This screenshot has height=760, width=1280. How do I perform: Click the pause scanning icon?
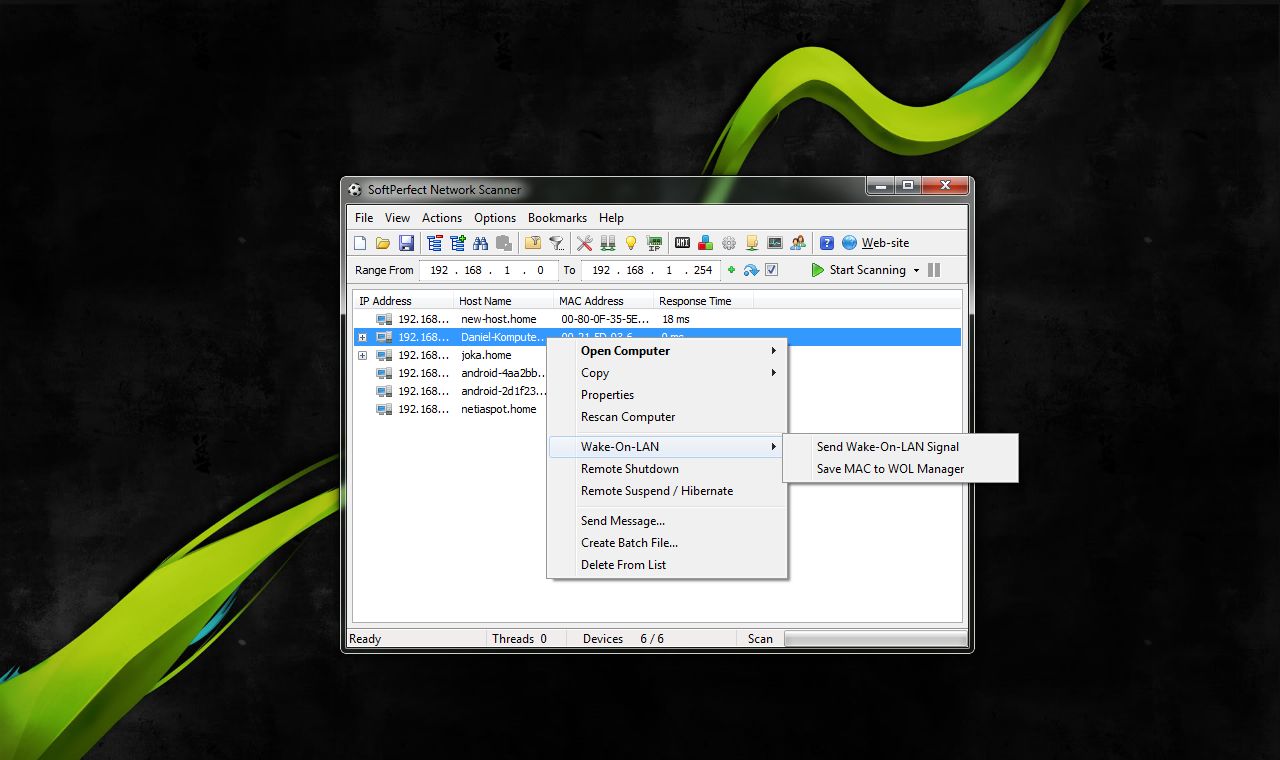934,270
